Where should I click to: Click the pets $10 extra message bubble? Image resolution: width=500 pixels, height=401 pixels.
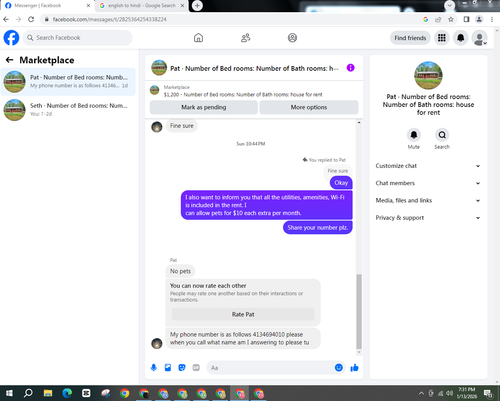click(x=267, y=205)
